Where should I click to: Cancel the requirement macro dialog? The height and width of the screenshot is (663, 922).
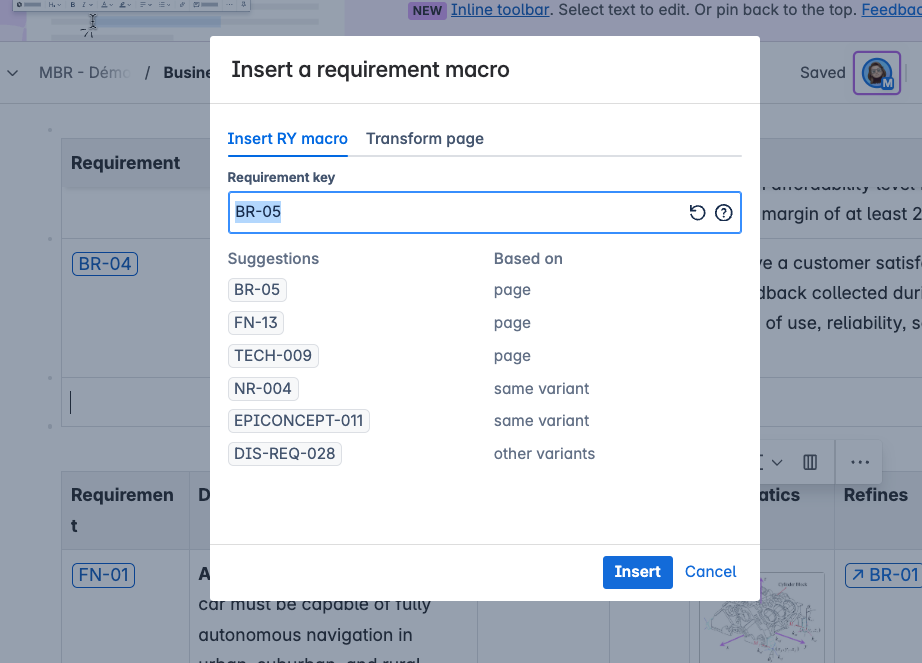pos(710,572)
